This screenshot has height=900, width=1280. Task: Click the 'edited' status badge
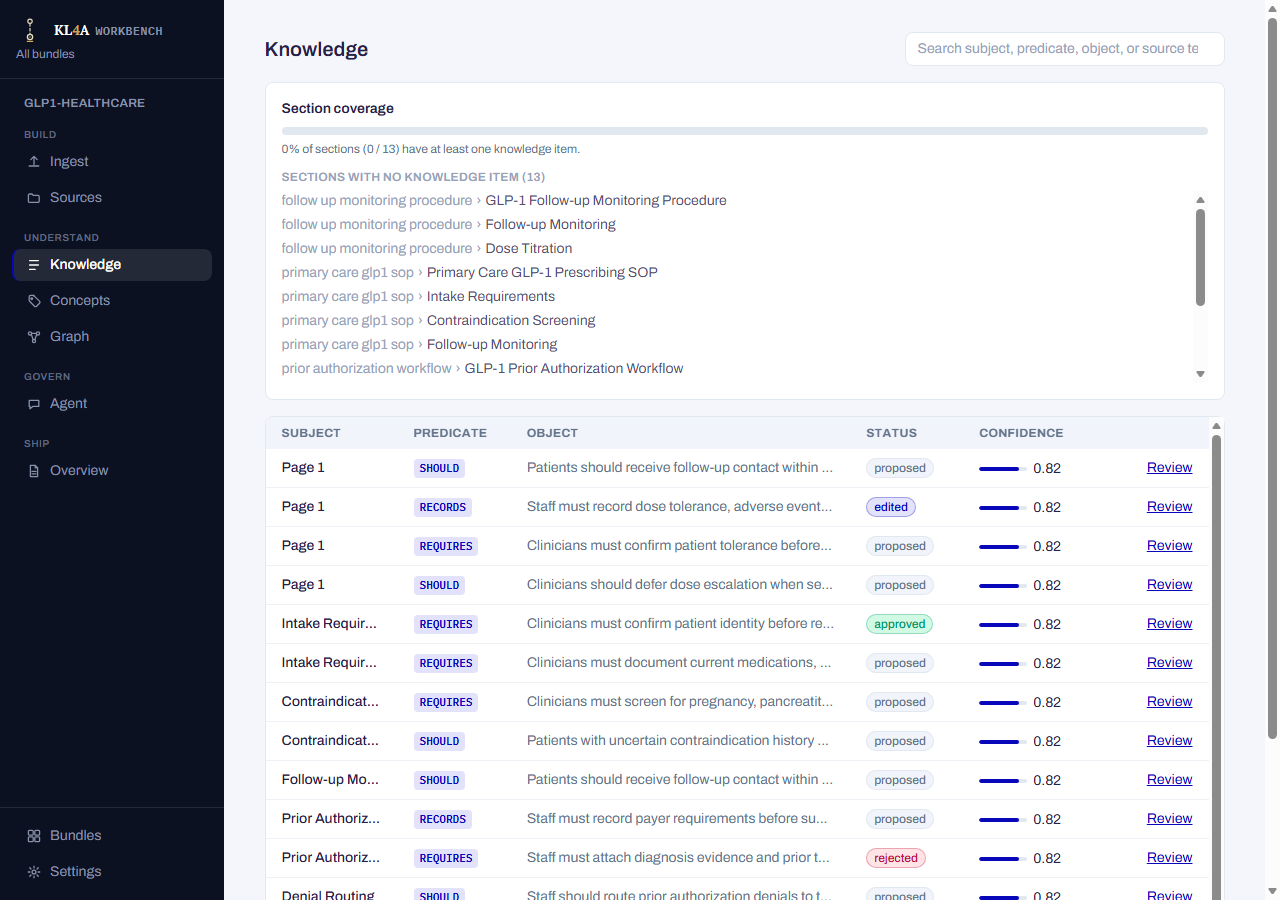891,507
